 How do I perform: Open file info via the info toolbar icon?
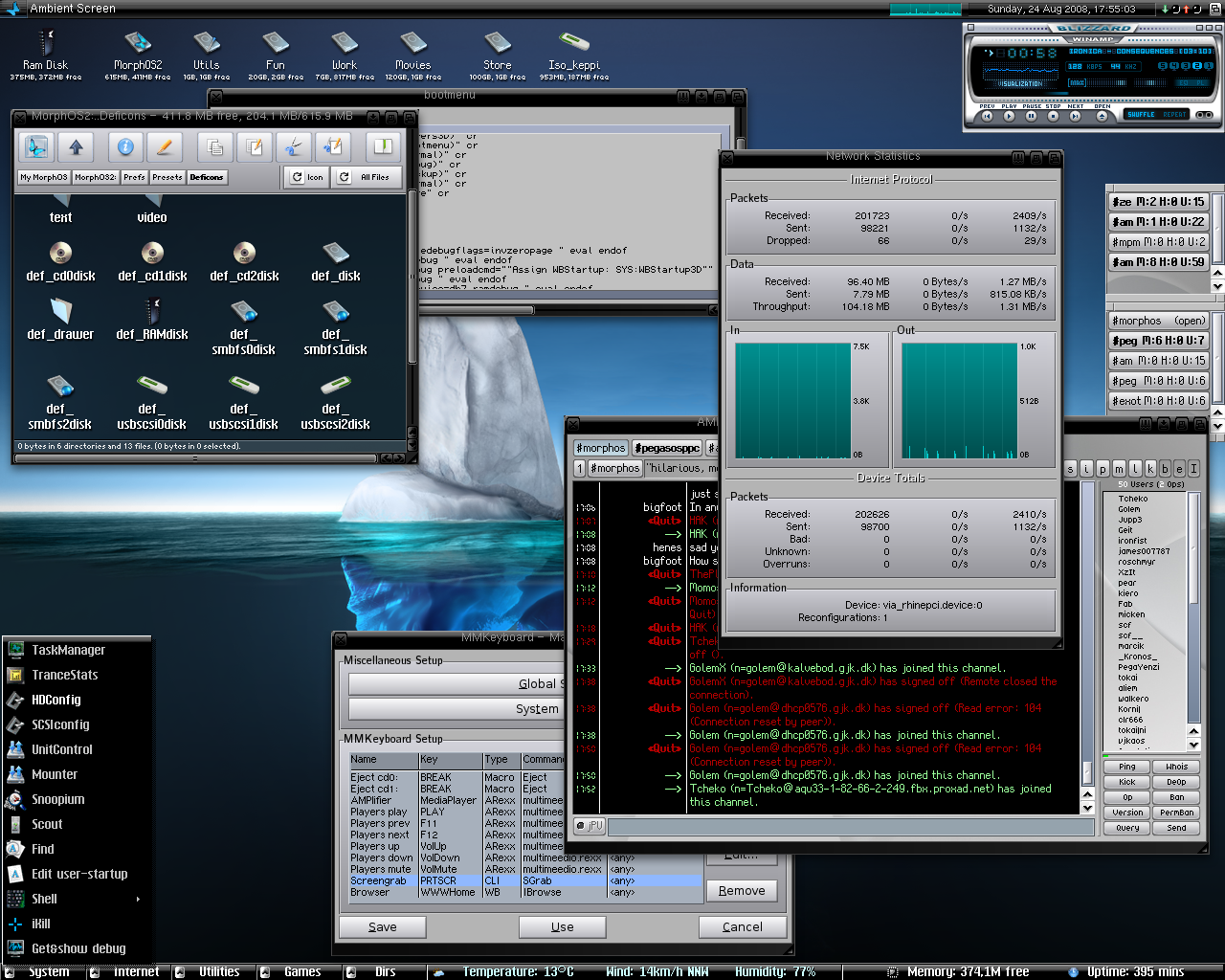coord(126,146)
